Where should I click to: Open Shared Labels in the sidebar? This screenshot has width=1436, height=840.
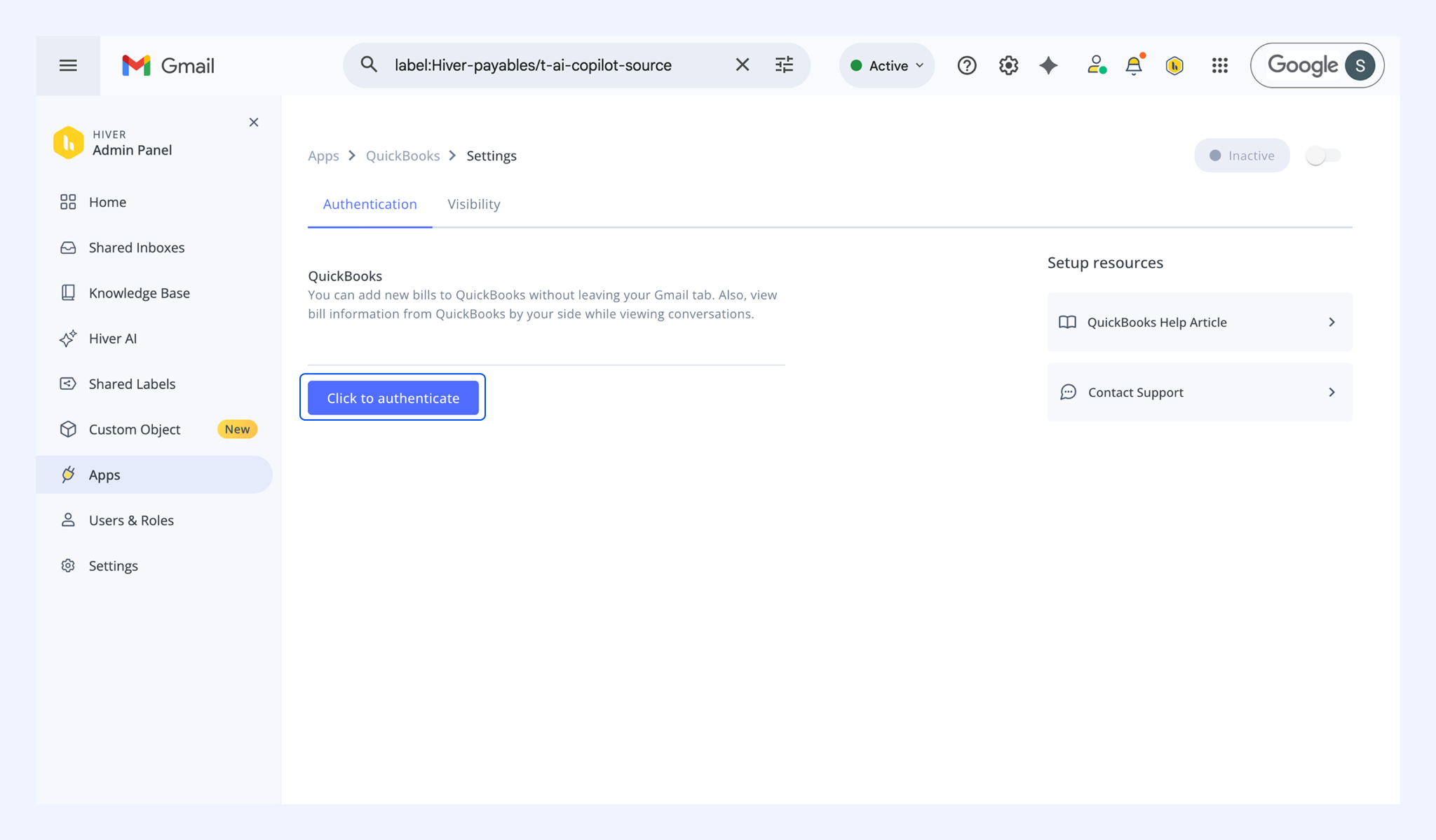(154, 384)
